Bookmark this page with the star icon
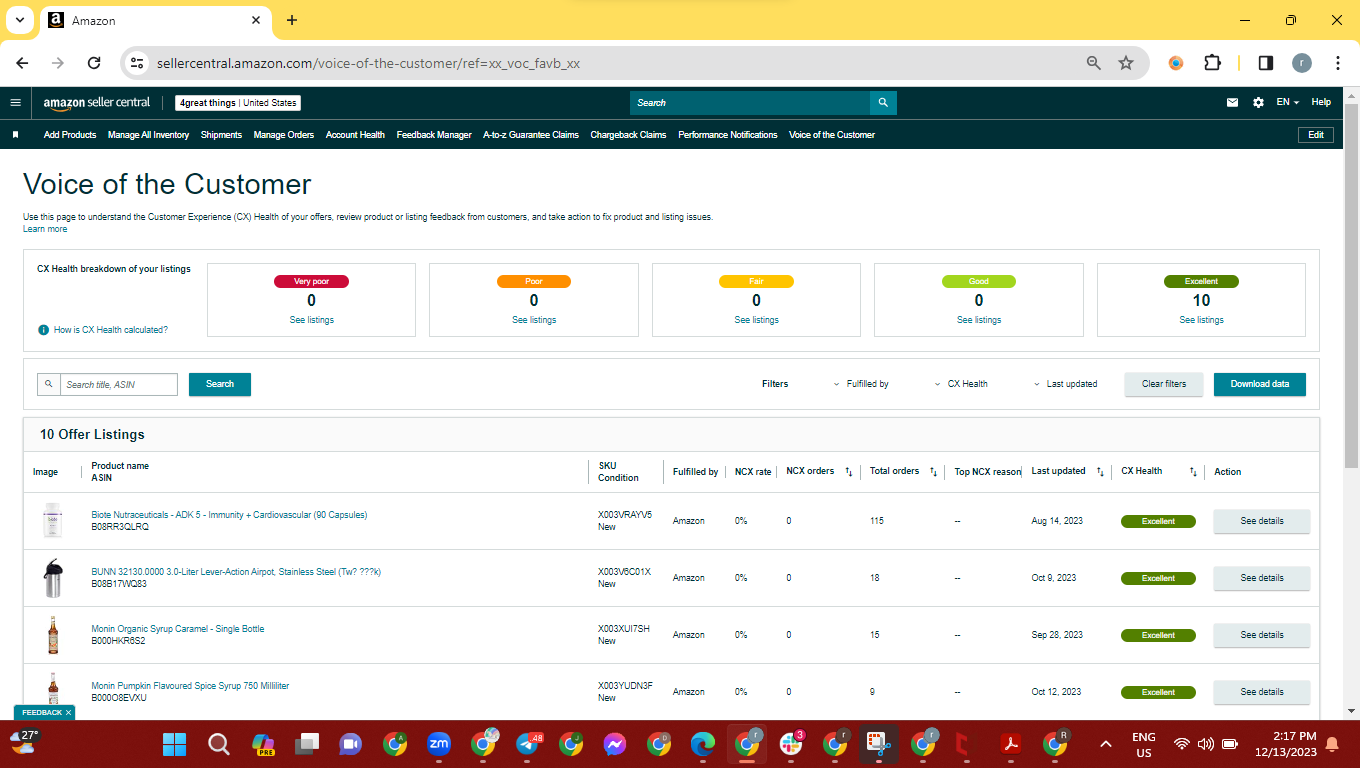Screen dimensions: 1360x768 (1126, 63)
